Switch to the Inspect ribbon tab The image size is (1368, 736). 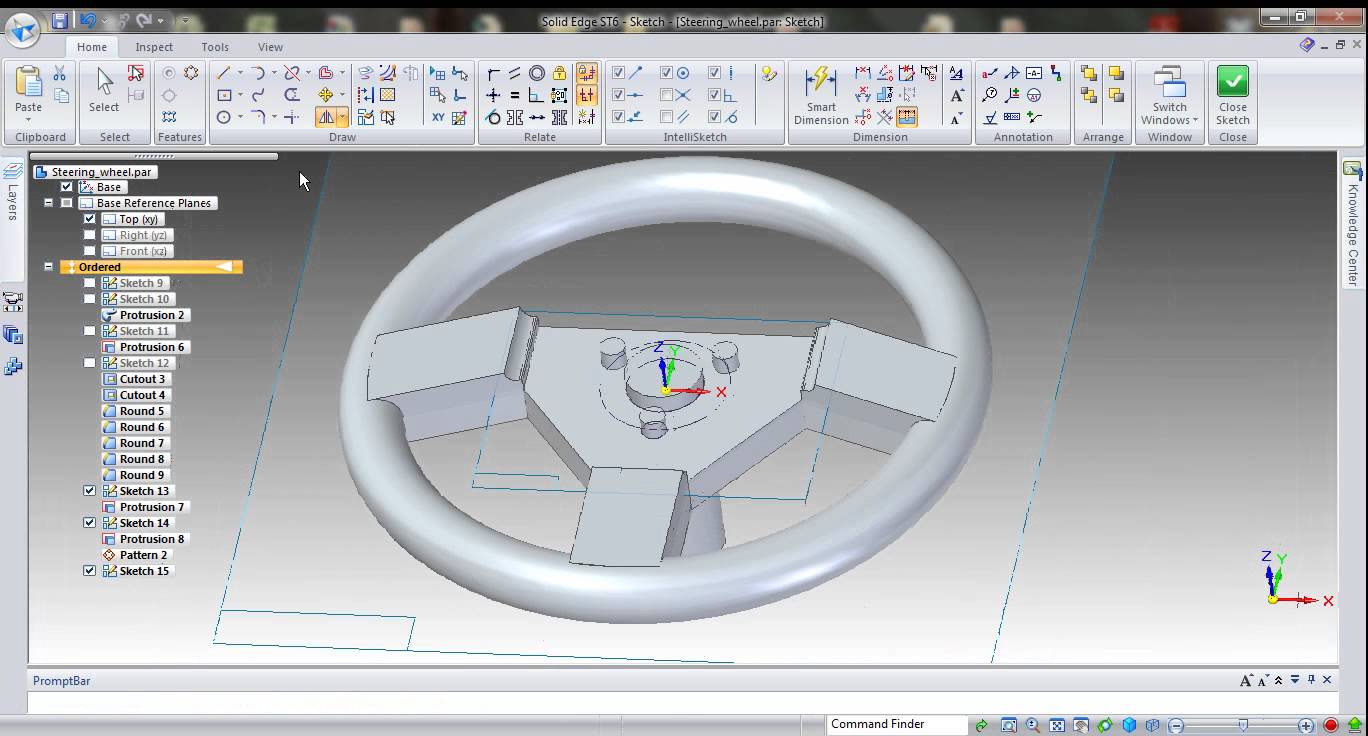click(154, 47)
